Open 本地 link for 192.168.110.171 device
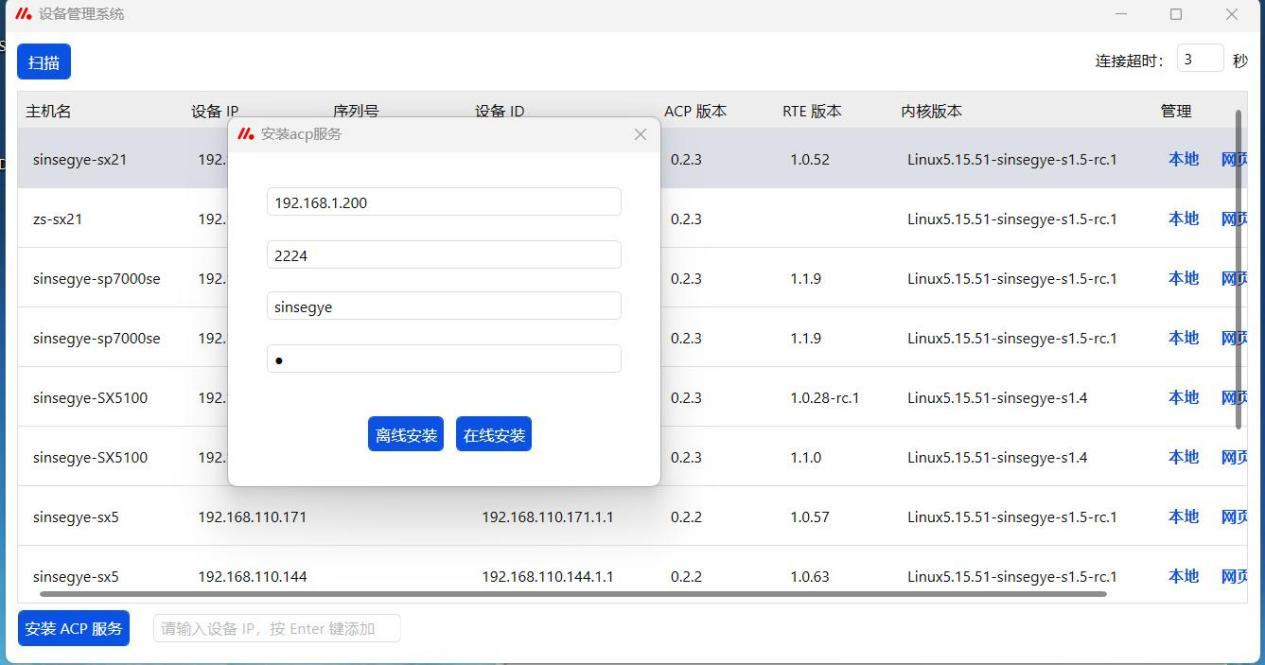 1183,516
